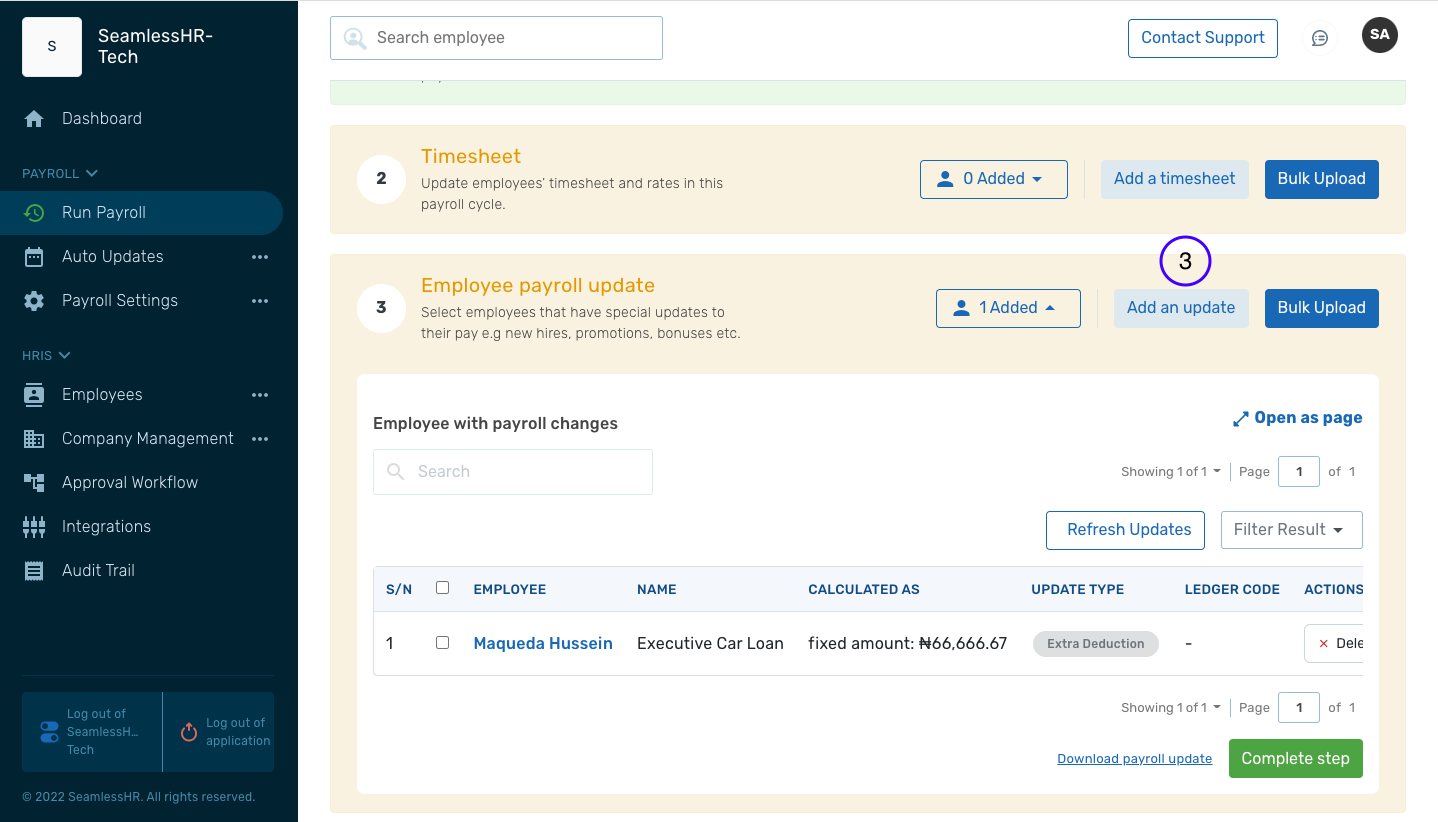
Task: Open Payroll Settings via the gear icon
Action: point(34,300)
